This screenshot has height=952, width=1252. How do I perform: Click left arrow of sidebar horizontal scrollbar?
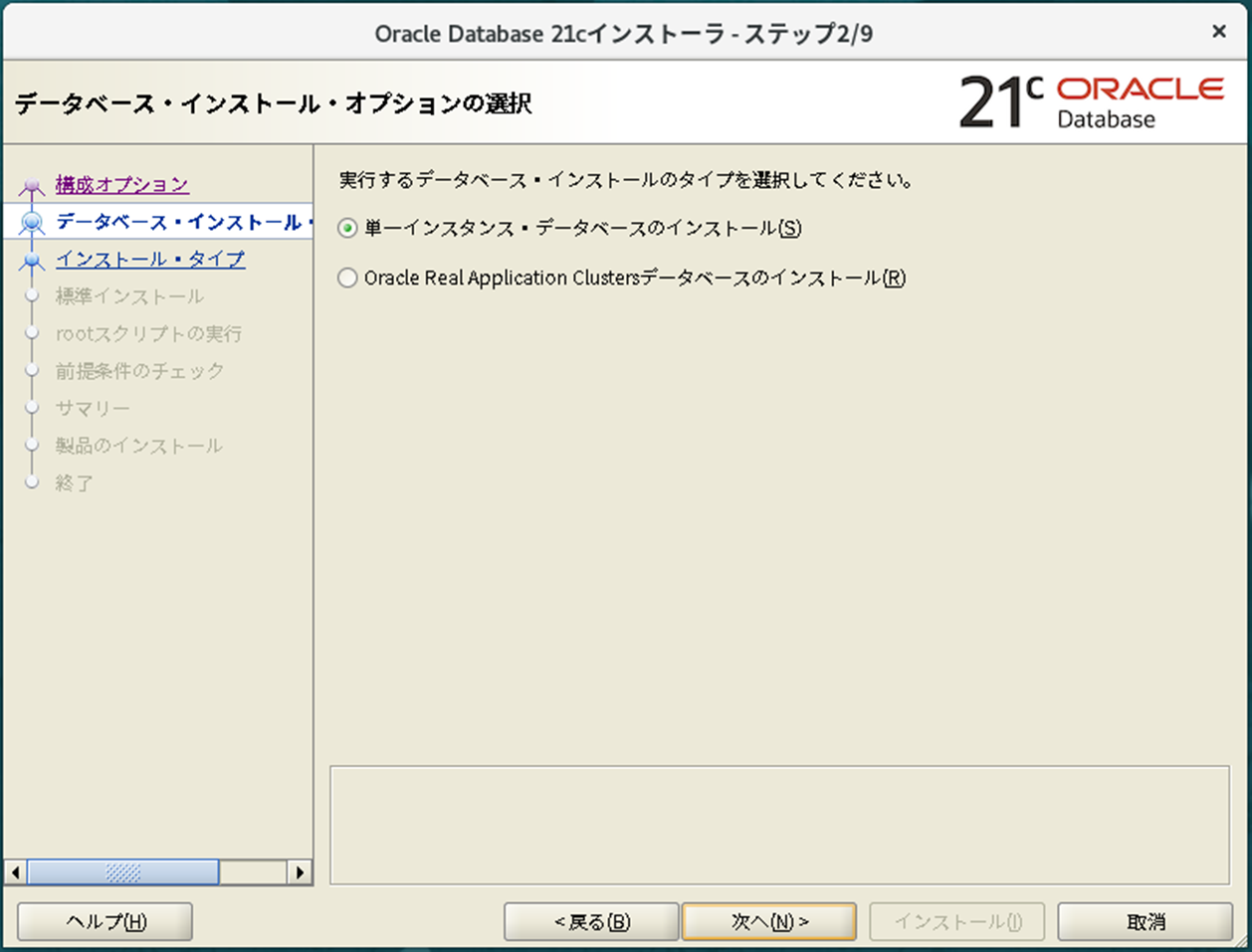pos(15,872)
